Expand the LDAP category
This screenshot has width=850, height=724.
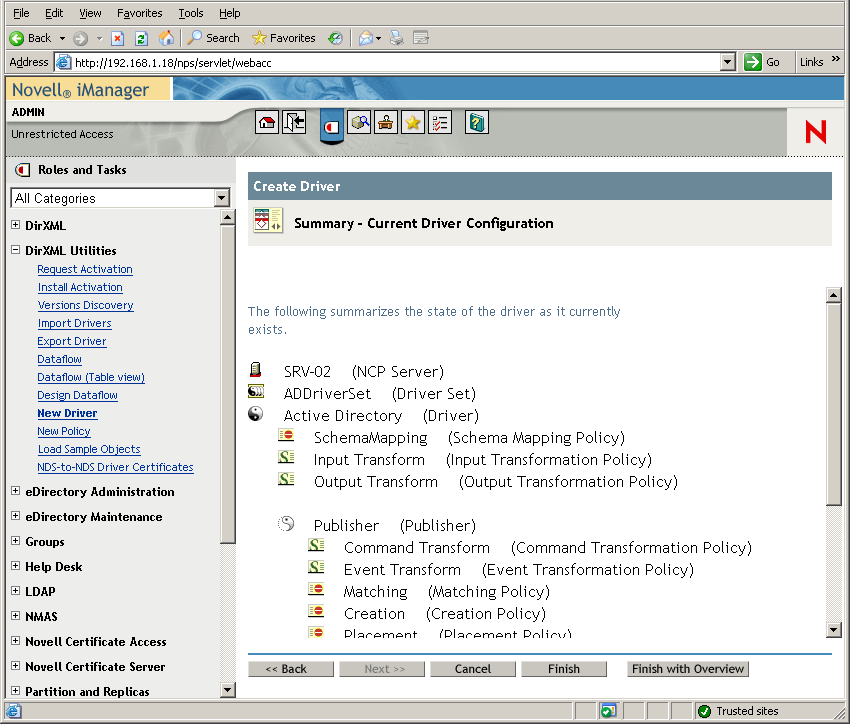pos(16,591)
